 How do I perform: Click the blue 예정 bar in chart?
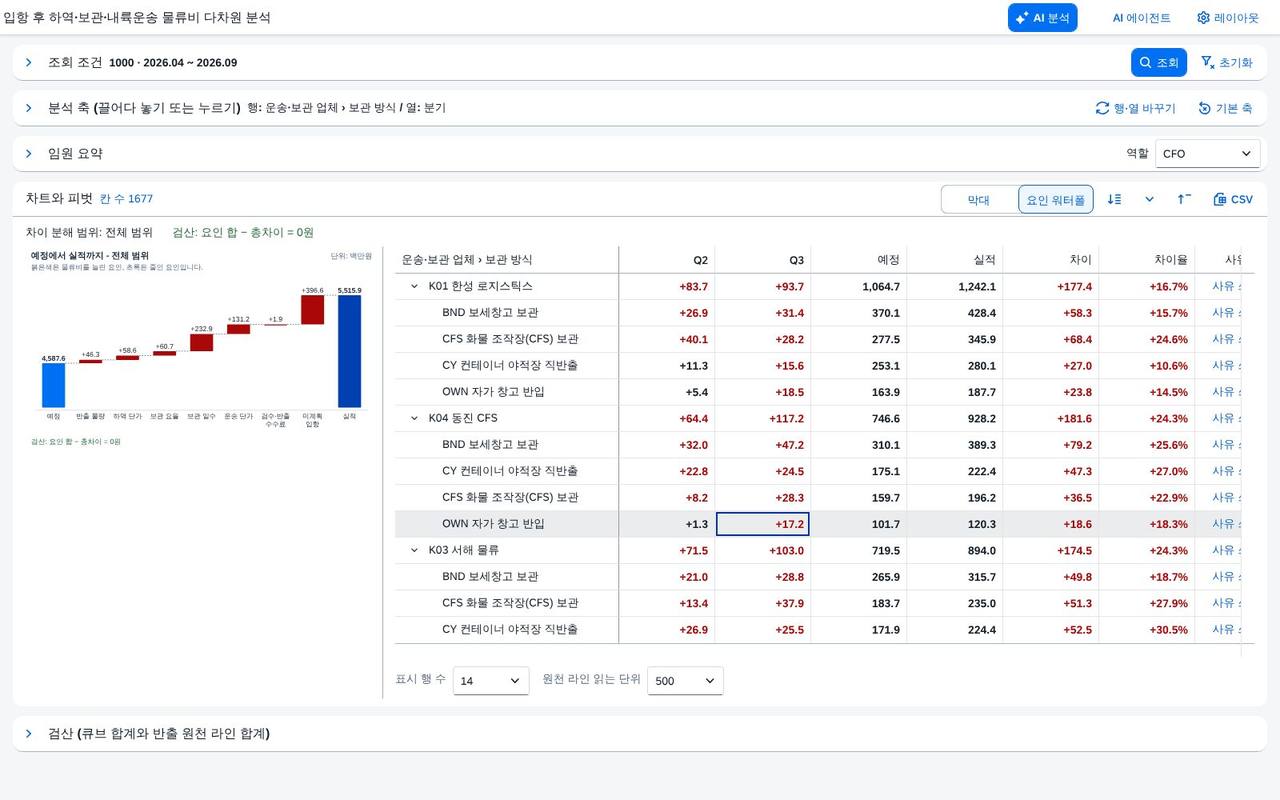click(53, 385)
